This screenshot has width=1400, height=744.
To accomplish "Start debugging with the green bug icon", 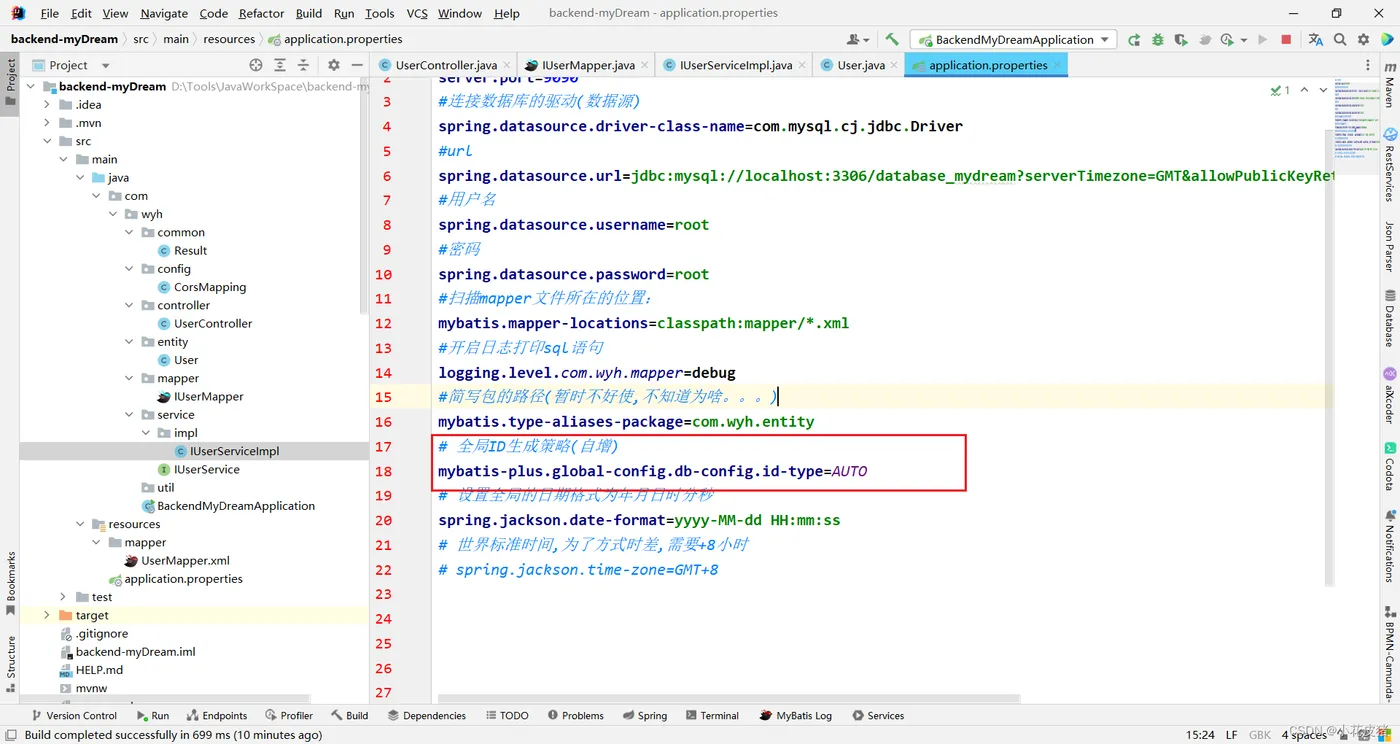I will tap(1158, 40).
